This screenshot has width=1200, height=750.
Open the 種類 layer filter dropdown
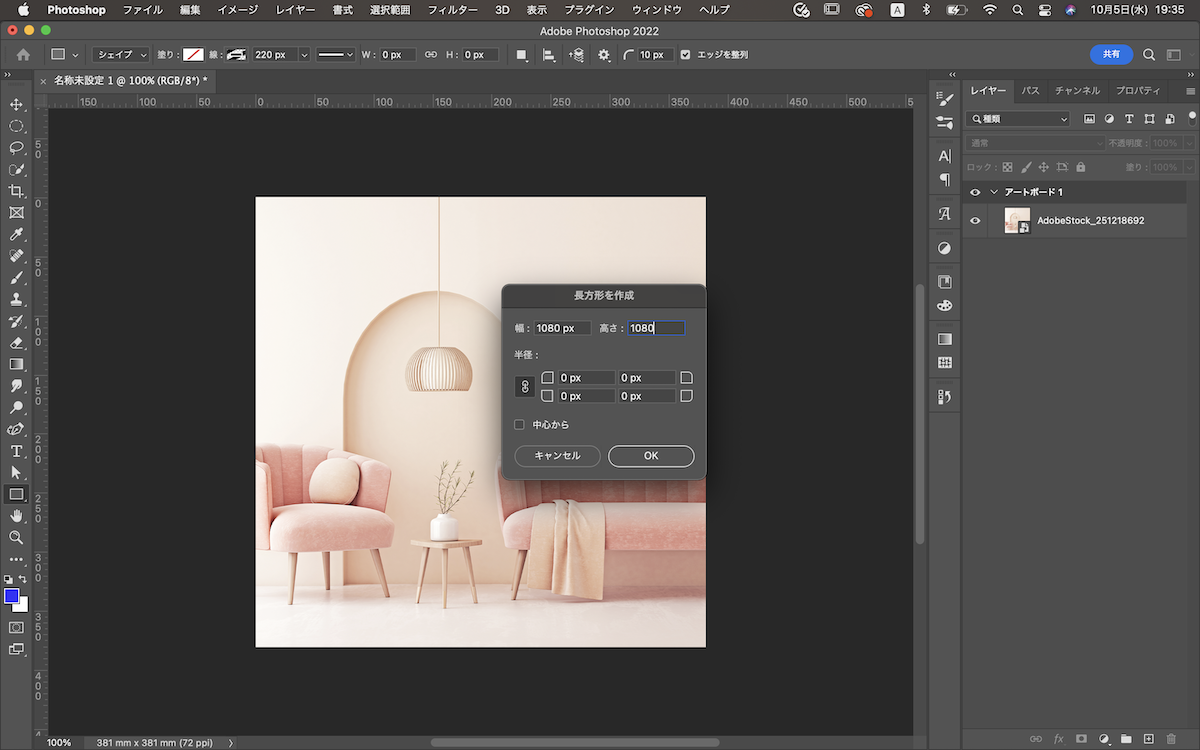click(1019, 119)
